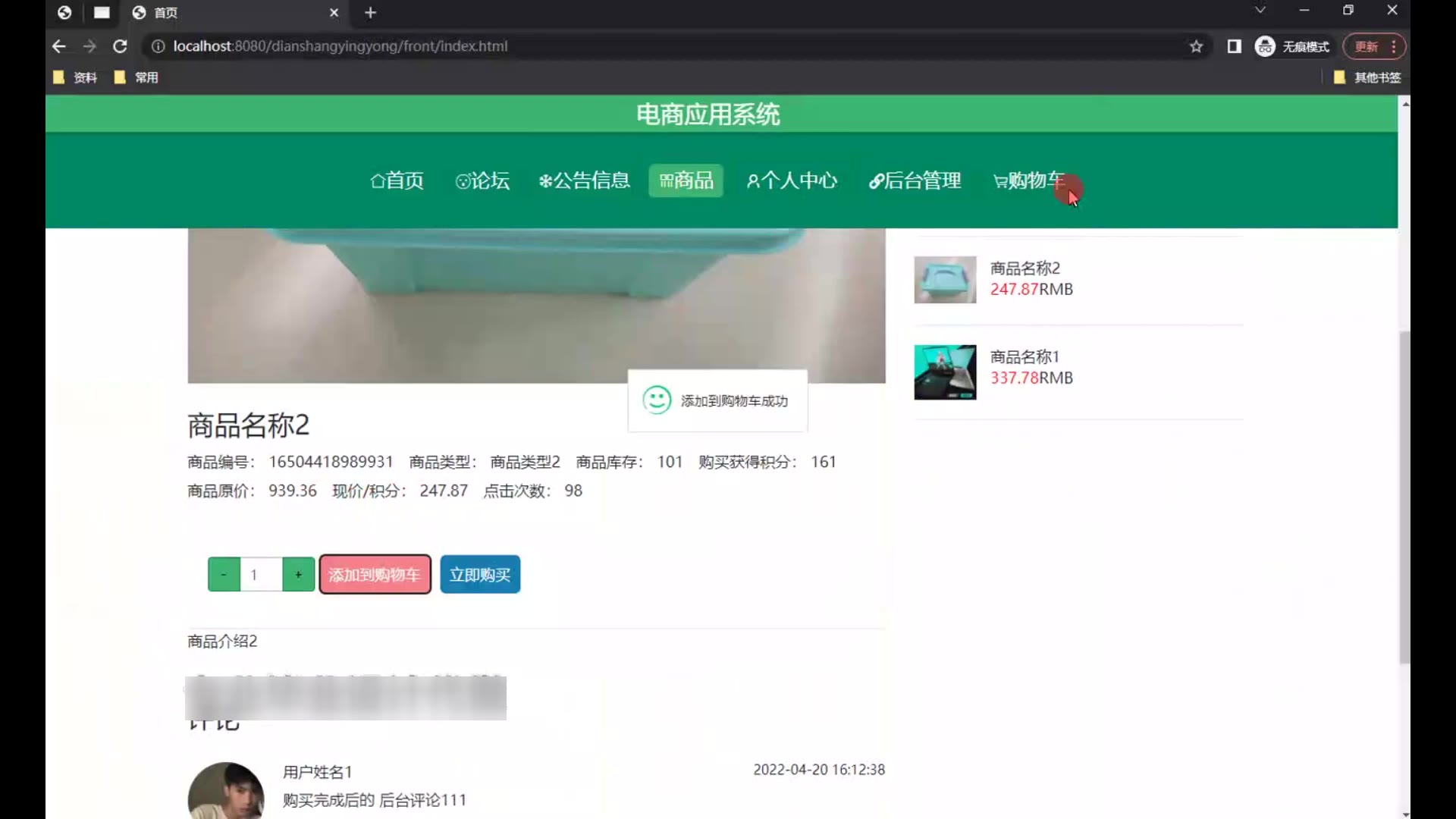Click the site info icon in address bar

coord(158,46)
